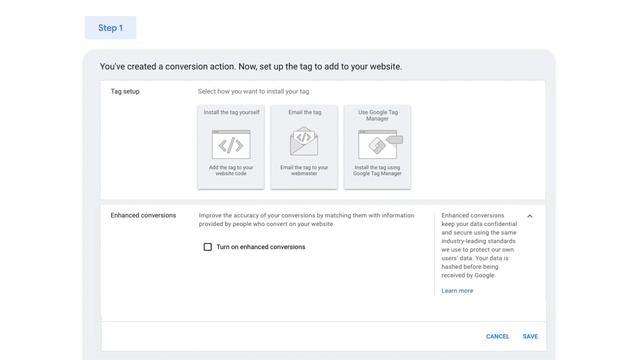Click the 'You've created a conversion action' heading
This screenshot has height=360, width=640.
tap(251, 67)
